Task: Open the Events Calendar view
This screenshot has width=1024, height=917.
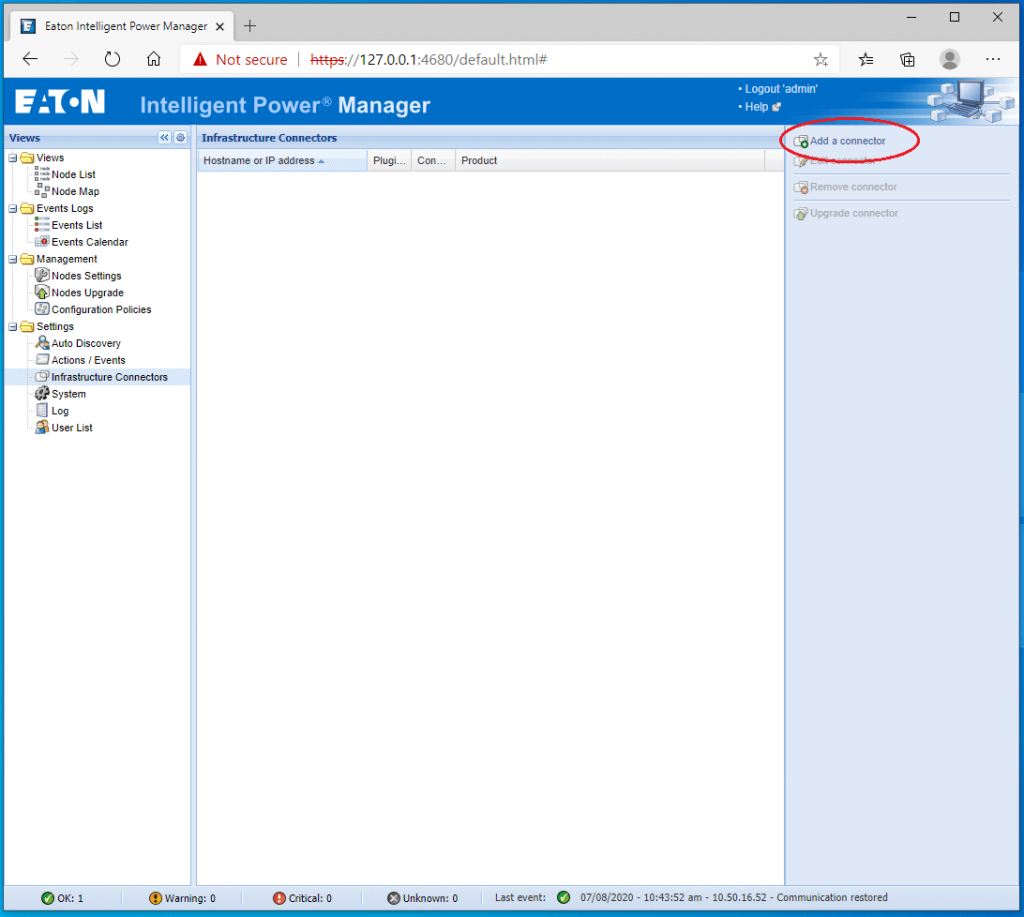Action: (x=90, y=242)
